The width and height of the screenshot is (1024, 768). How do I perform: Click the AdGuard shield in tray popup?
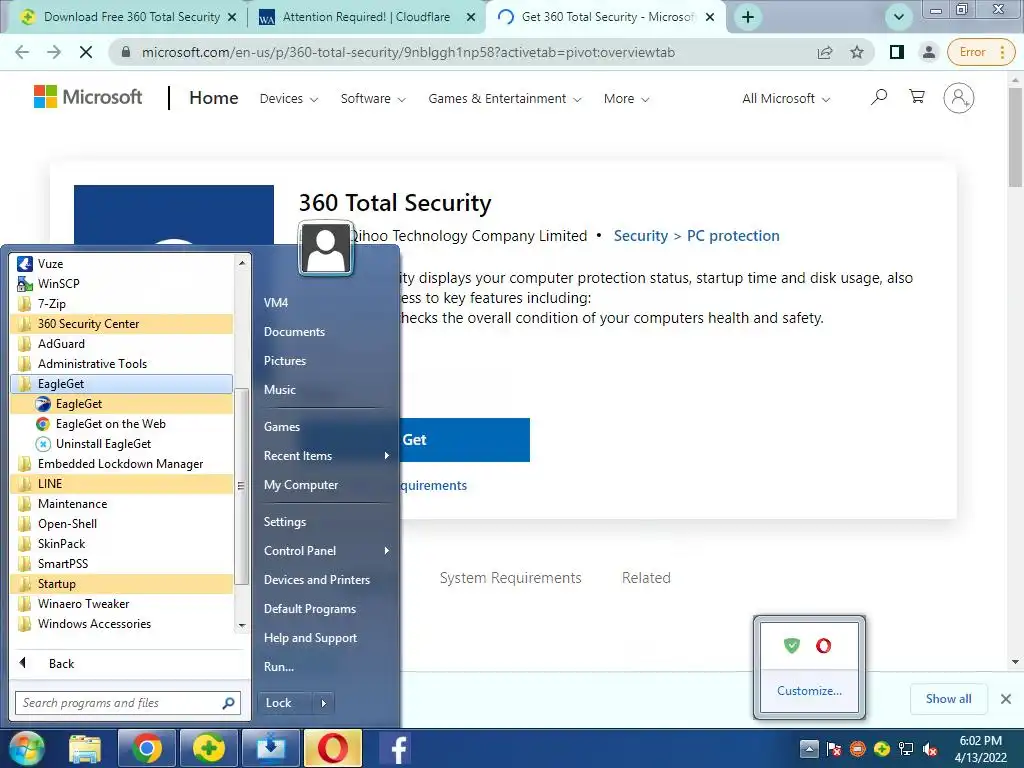792,646
